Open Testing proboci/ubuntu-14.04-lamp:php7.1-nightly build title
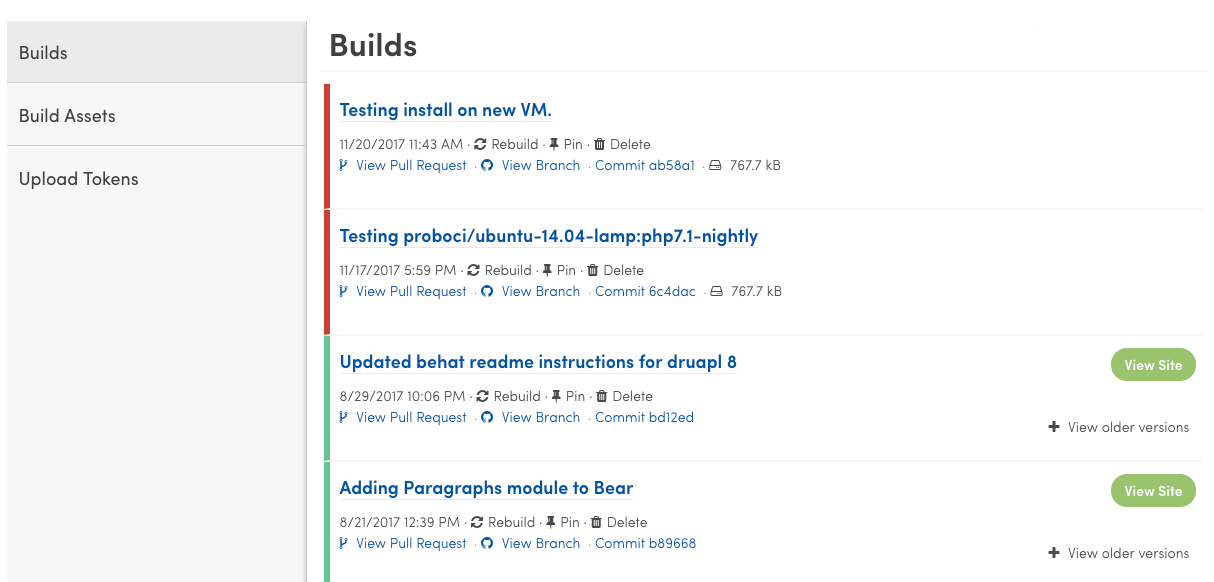Image resolution: width=1214 pixels, height=582 pixels. [x=549, y=236]
